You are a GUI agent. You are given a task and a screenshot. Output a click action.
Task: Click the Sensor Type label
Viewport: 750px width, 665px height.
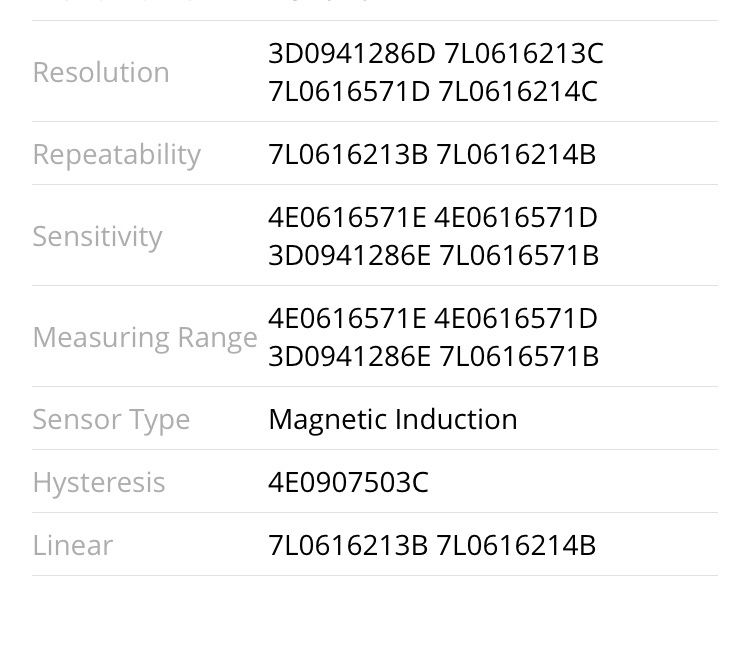point(111,419)
